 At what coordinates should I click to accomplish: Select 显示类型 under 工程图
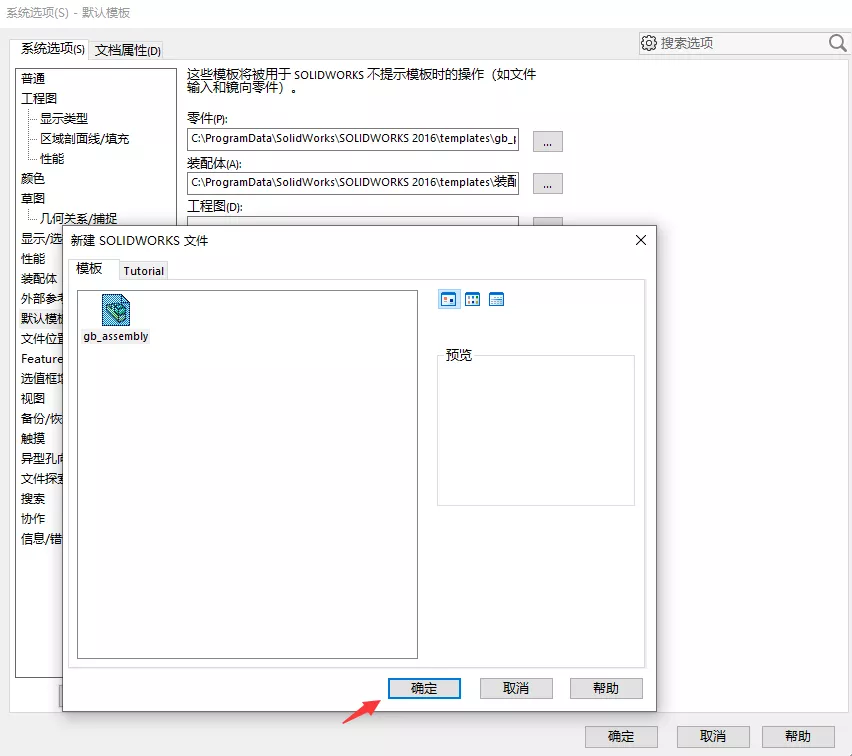64,118
